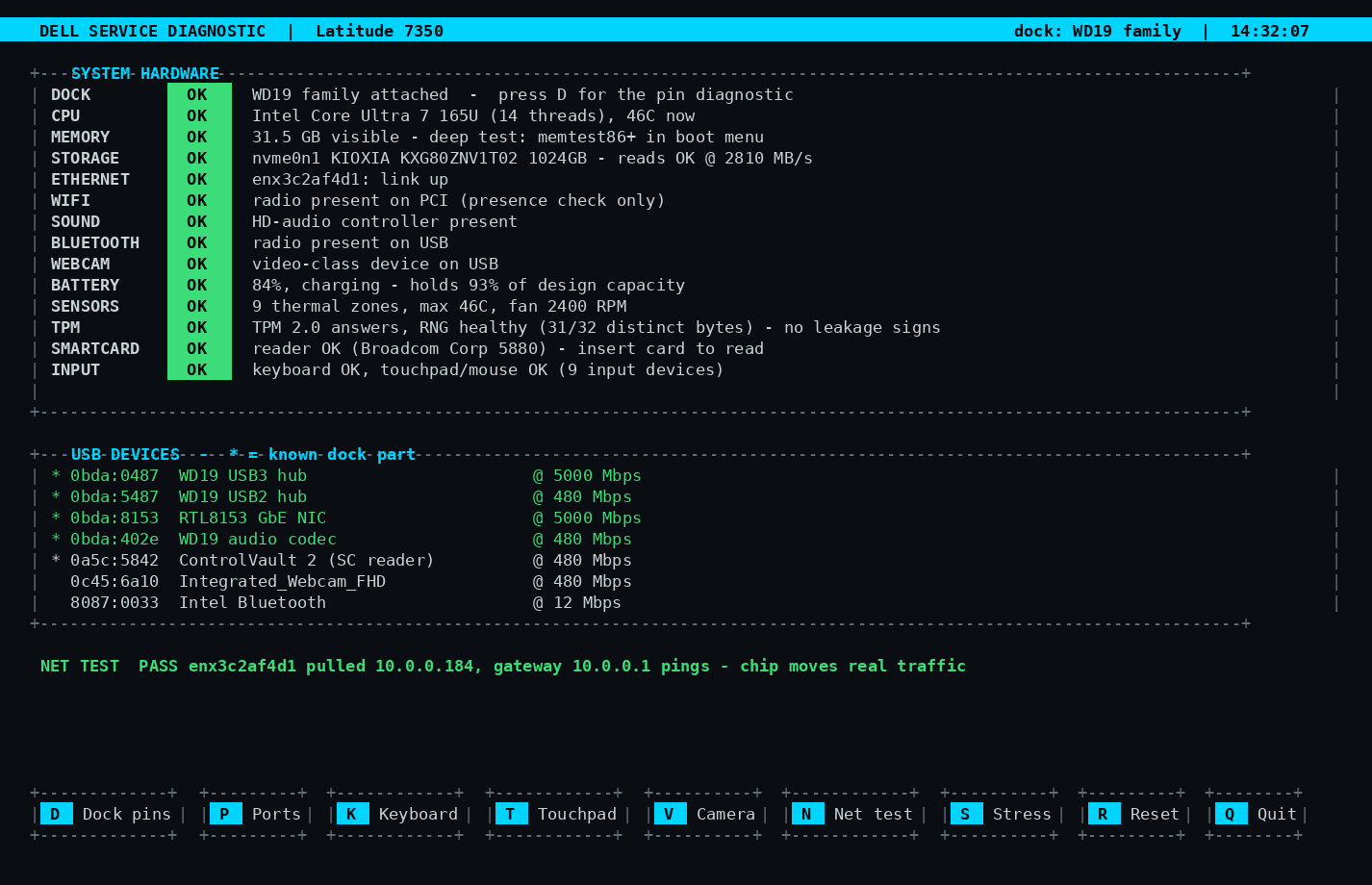Click the BLUETOOTH hardware label

point(95,242)
